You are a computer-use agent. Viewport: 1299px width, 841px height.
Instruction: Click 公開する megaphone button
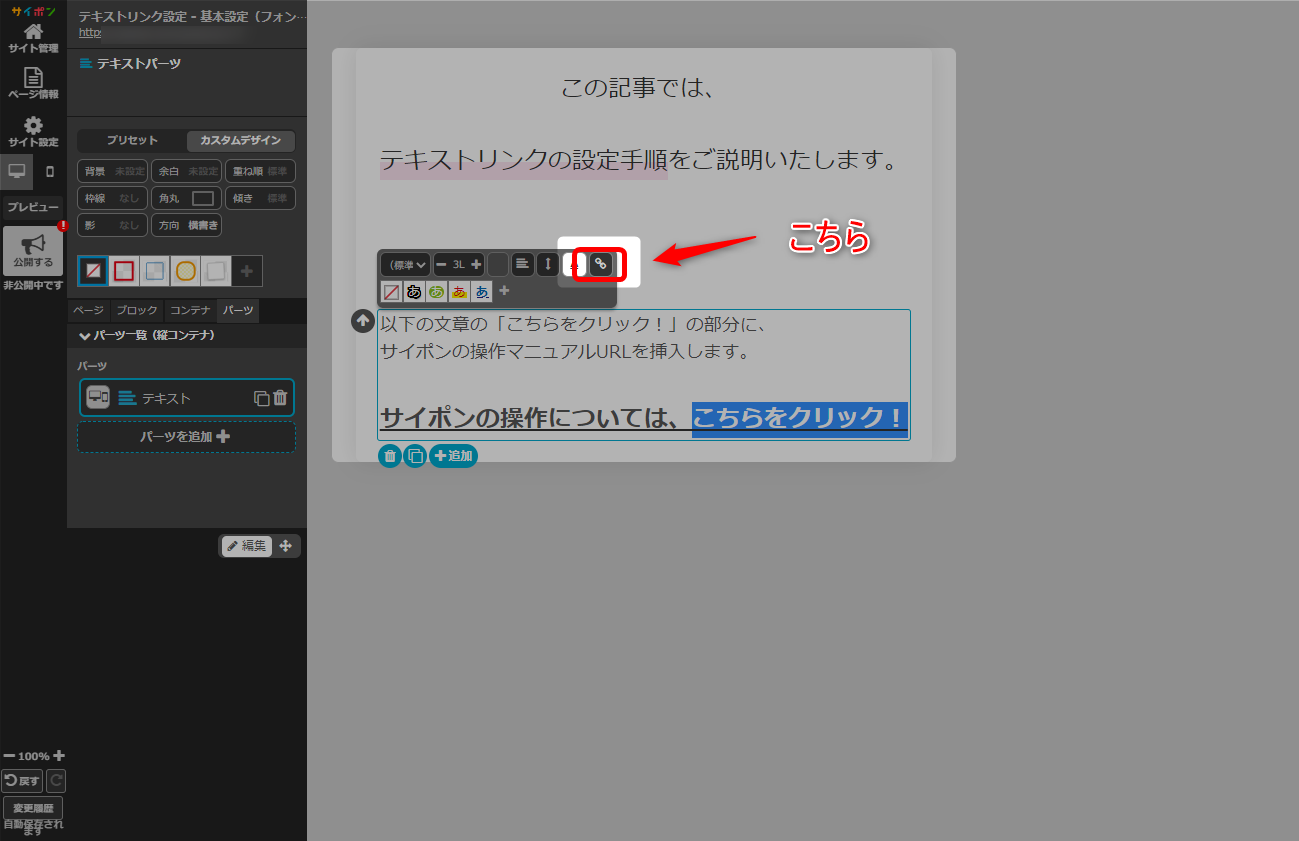point(33,251)
